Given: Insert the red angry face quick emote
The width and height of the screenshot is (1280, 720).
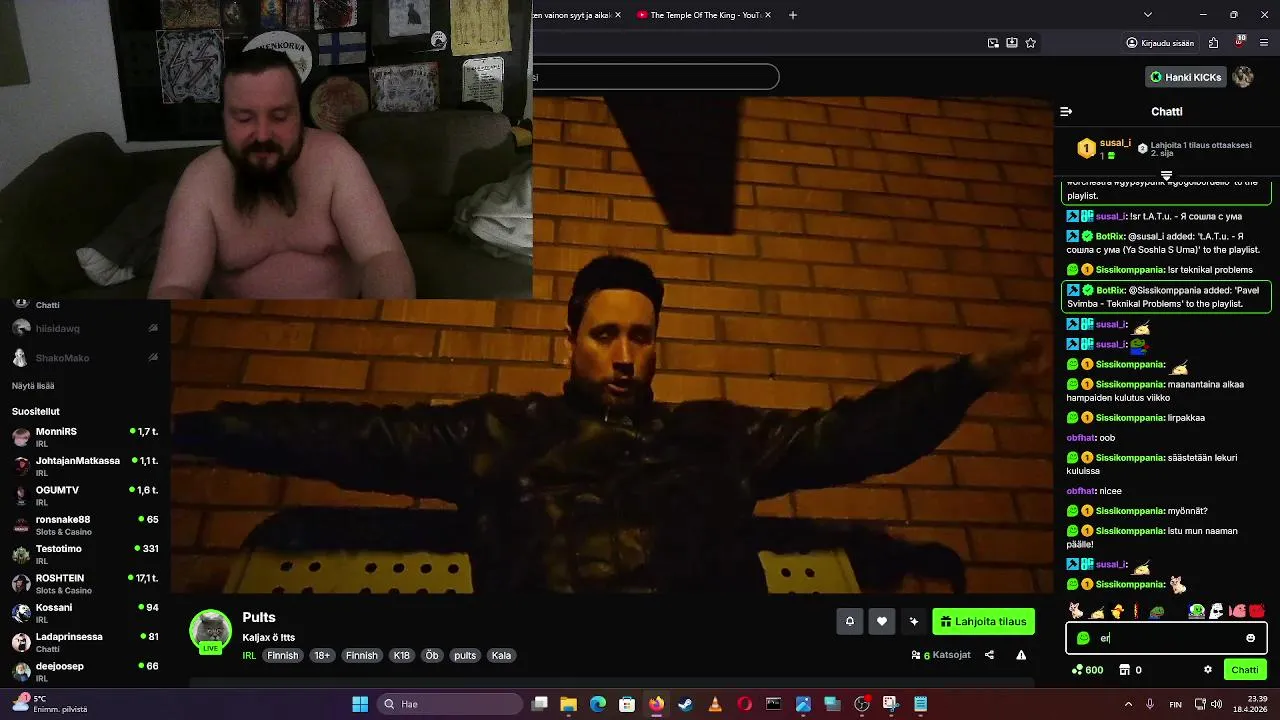Looking at the screenshot, I should pos(1257,611).
